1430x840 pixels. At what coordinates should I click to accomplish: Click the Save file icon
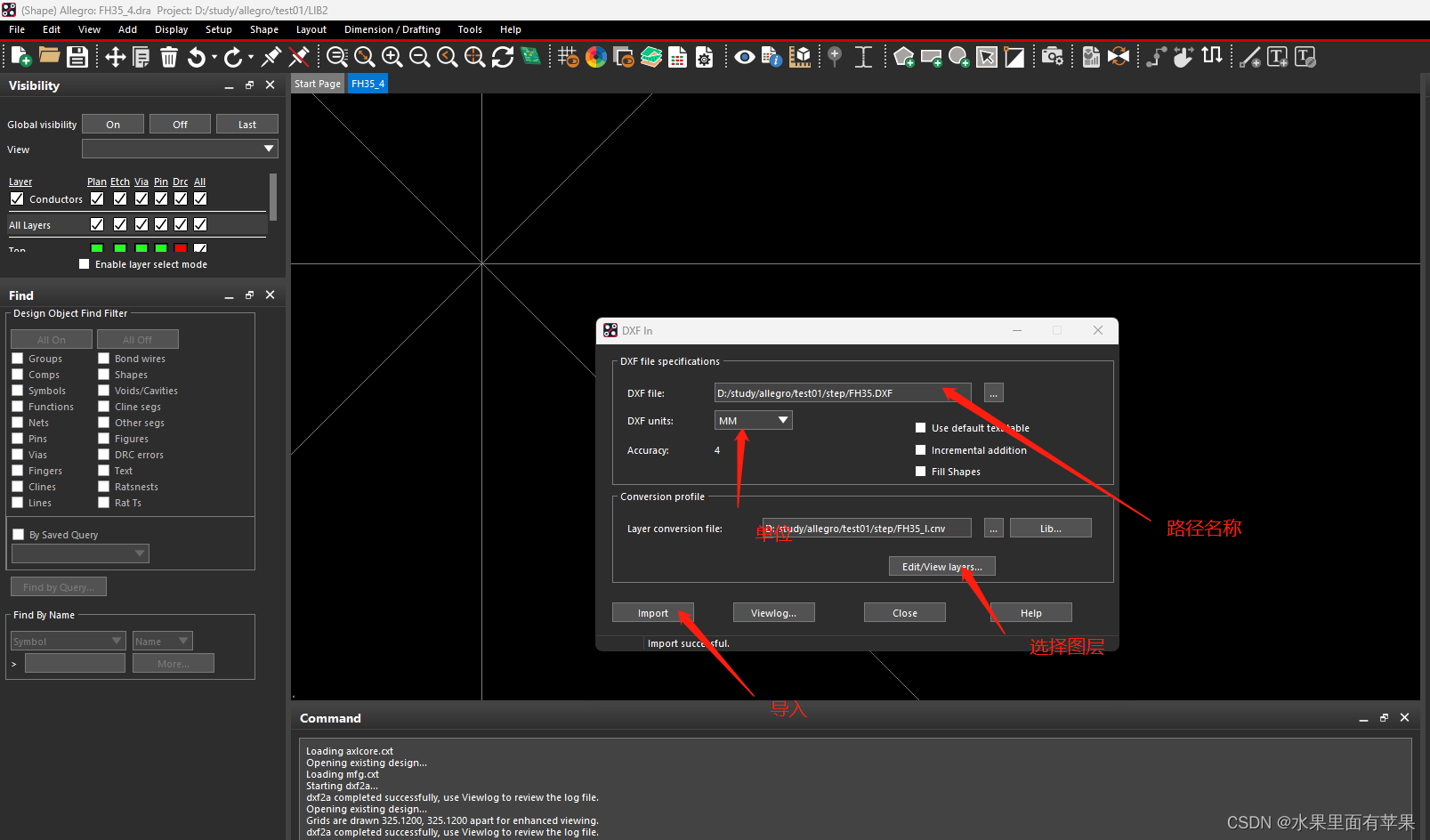click(77, 57)
